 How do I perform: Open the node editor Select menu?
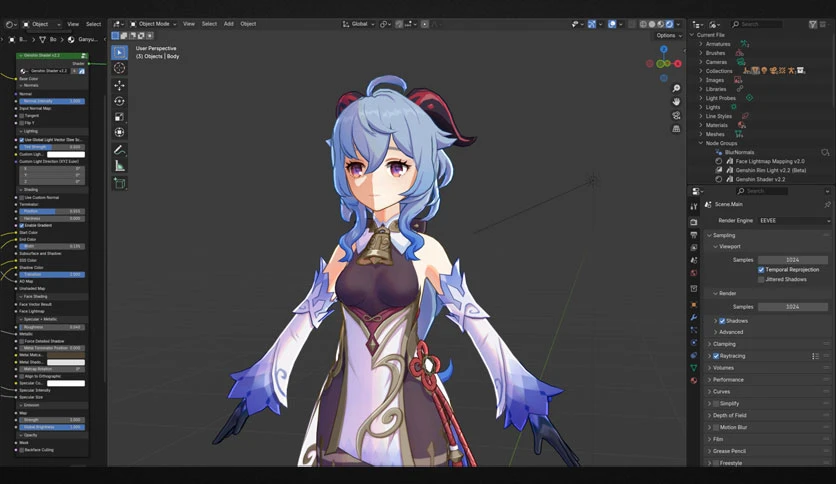[93, 24]
